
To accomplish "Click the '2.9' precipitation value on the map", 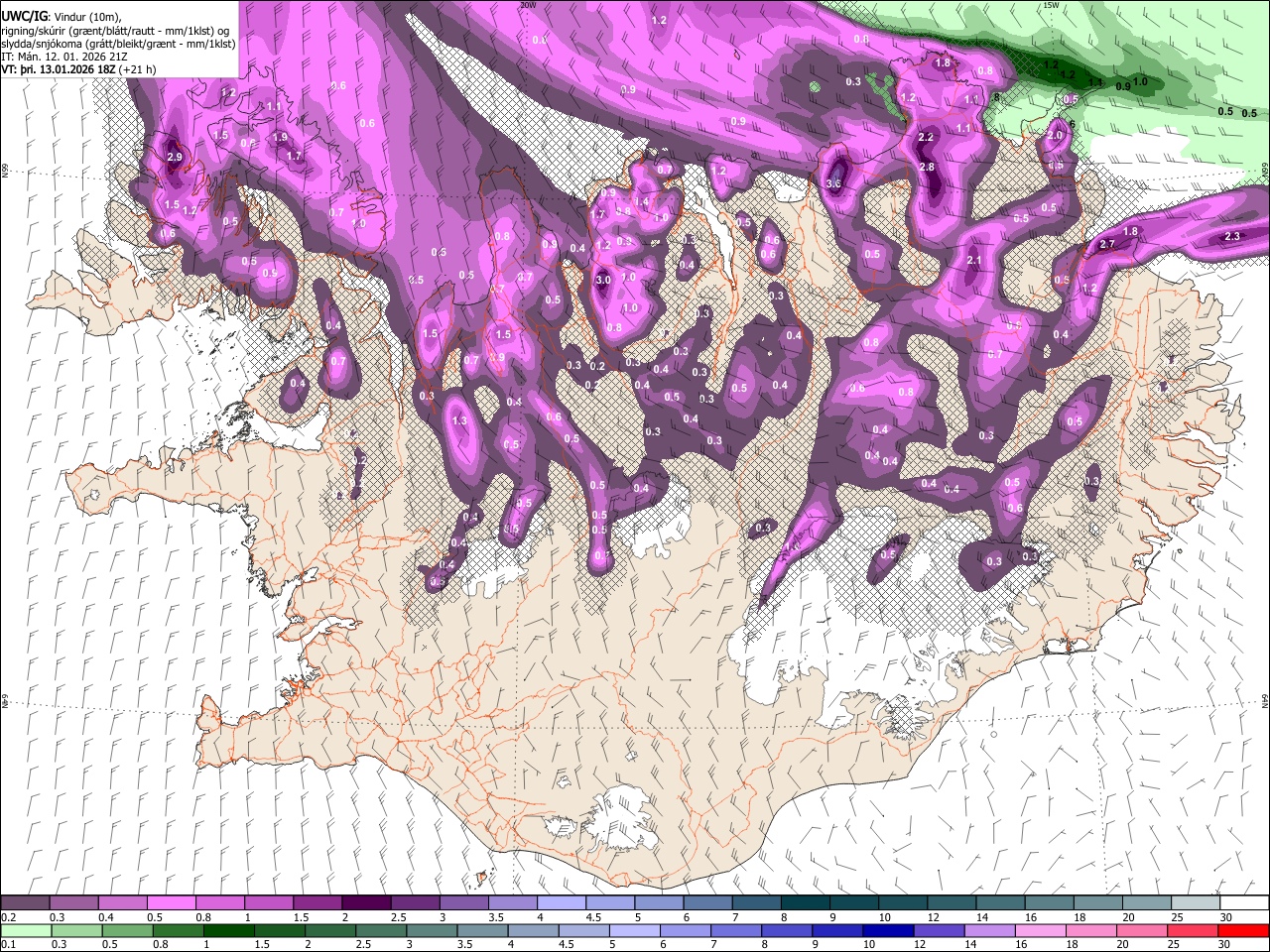I will (x=176, y=158).
